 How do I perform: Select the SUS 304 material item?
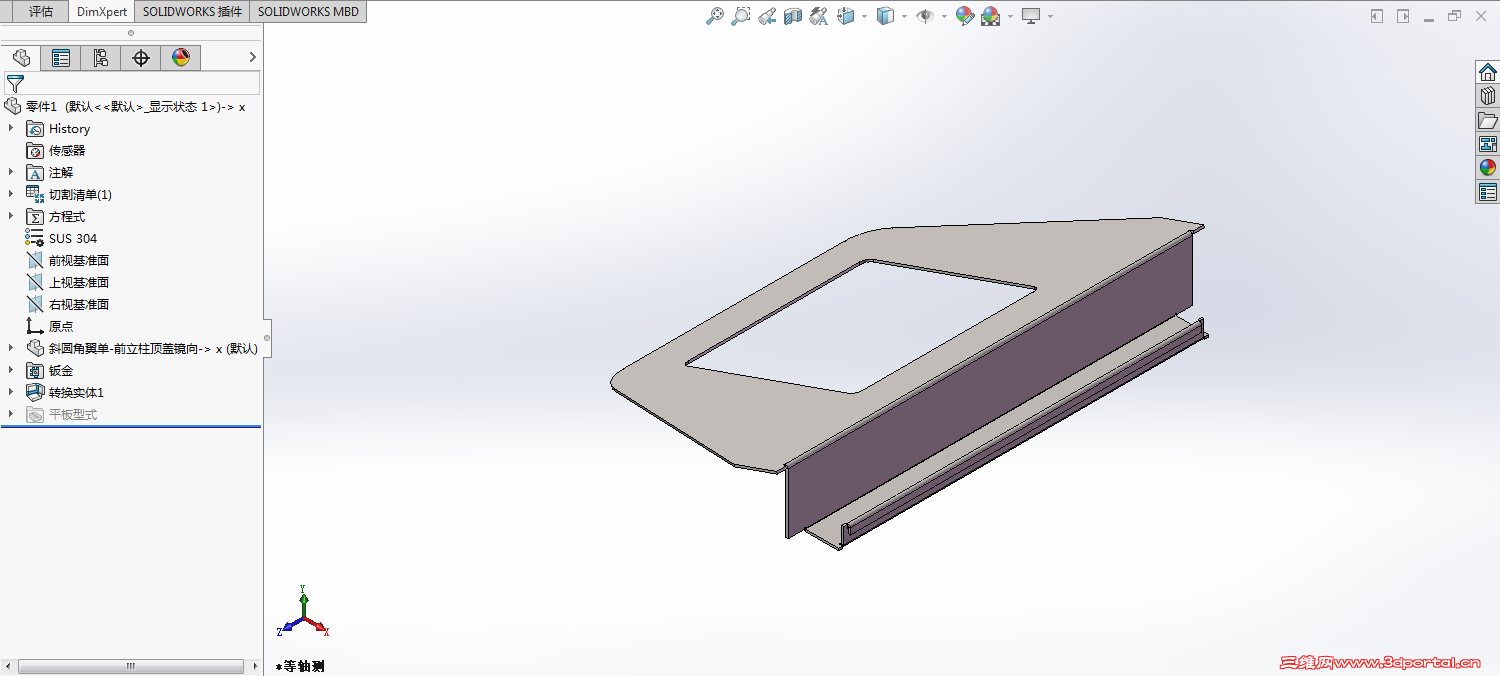click(62, 238)
